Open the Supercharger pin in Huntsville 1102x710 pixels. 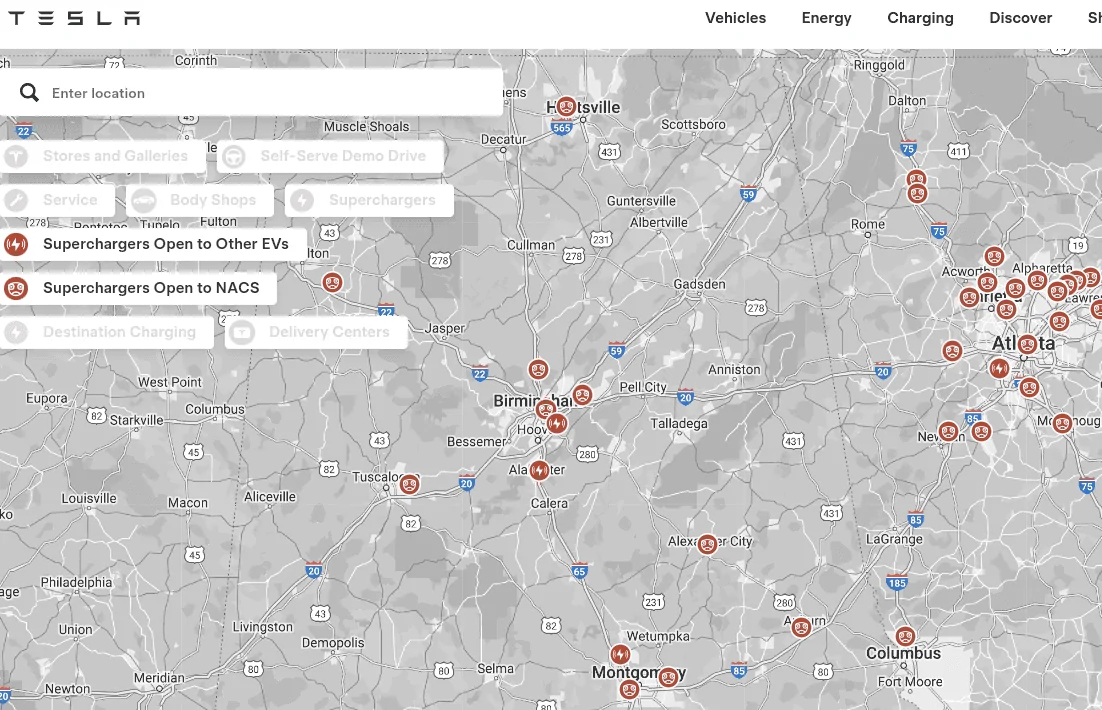pyautogui.click(x=566, y=106)
